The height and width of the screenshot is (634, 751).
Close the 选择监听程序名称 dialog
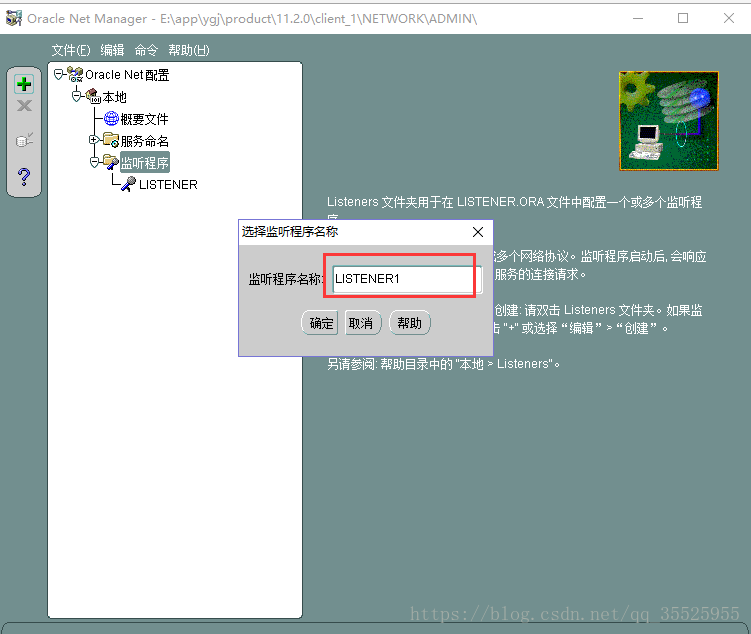478,232
